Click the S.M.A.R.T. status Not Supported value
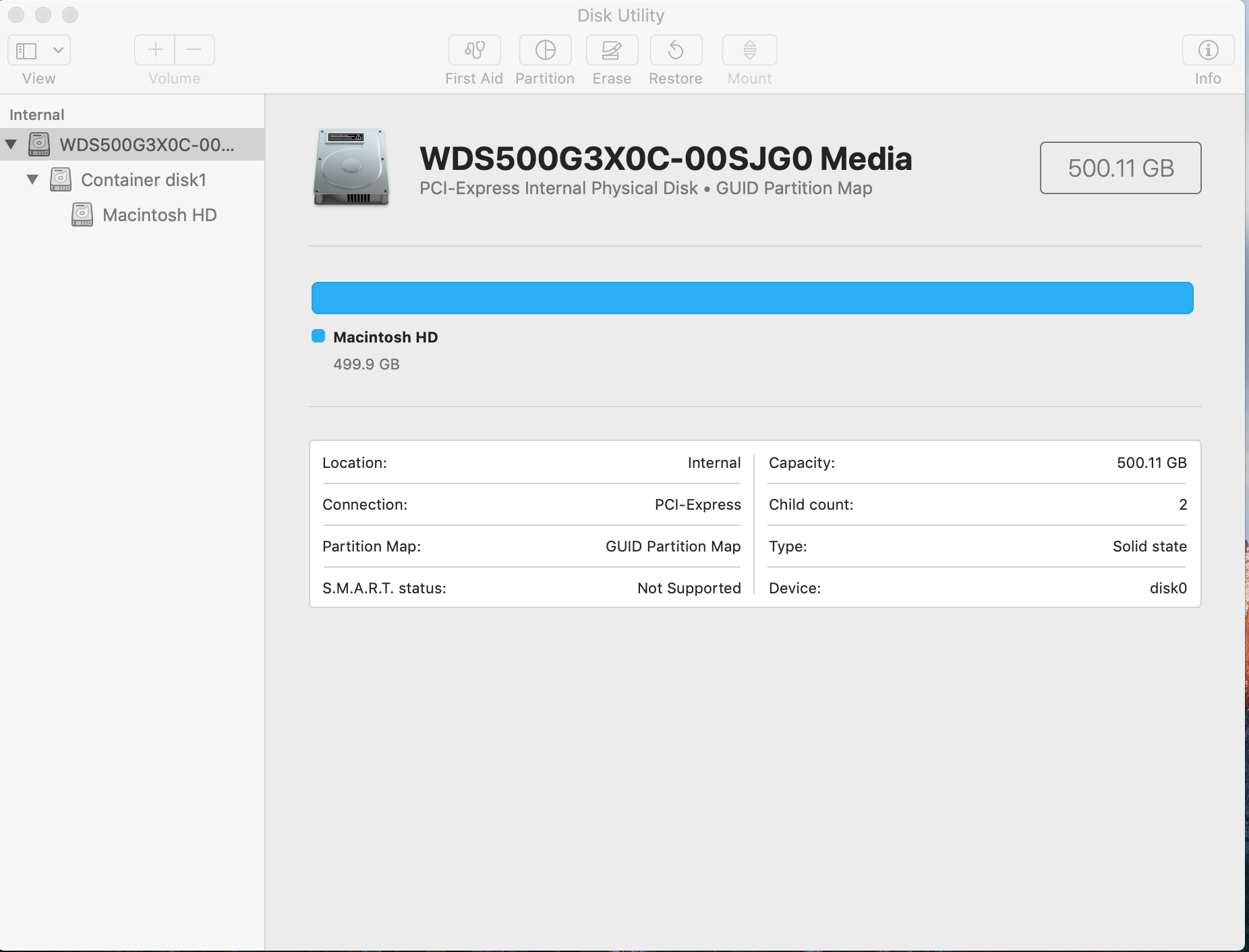 tap(689, 588)
